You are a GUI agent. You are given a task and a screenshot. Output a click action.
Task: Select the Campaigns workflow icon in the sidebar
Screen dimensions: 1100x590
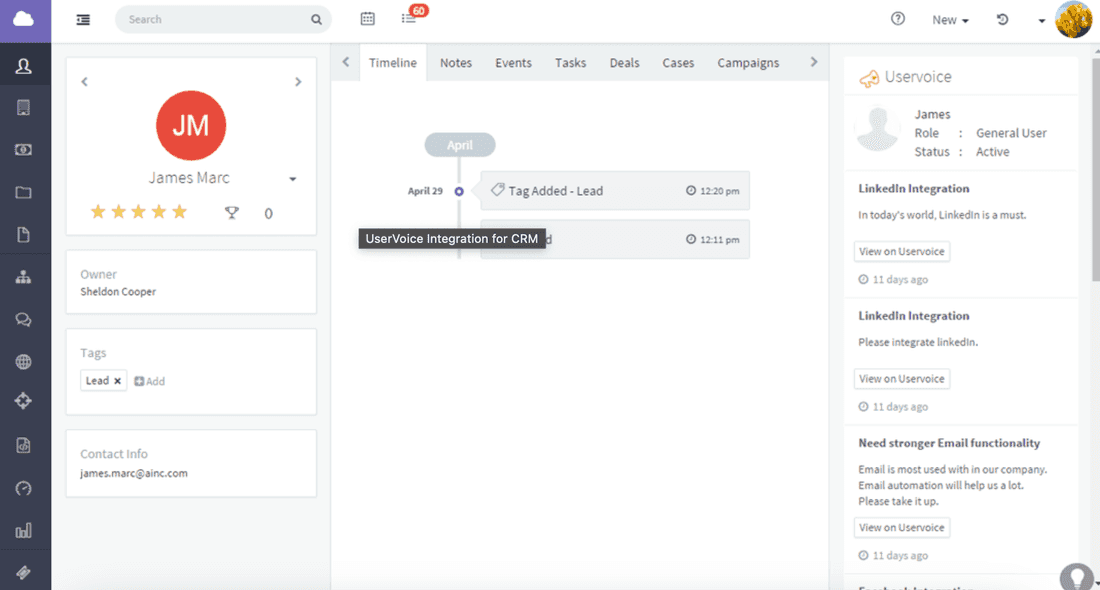tap(25, 400)
